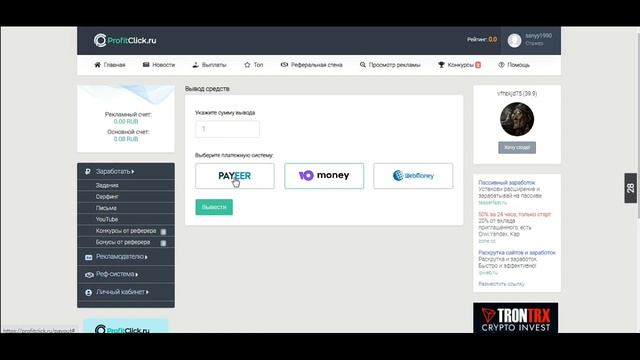Screen dimensions: 640x360
Task: Click the Основной счет balance amount
Action: 126,139
